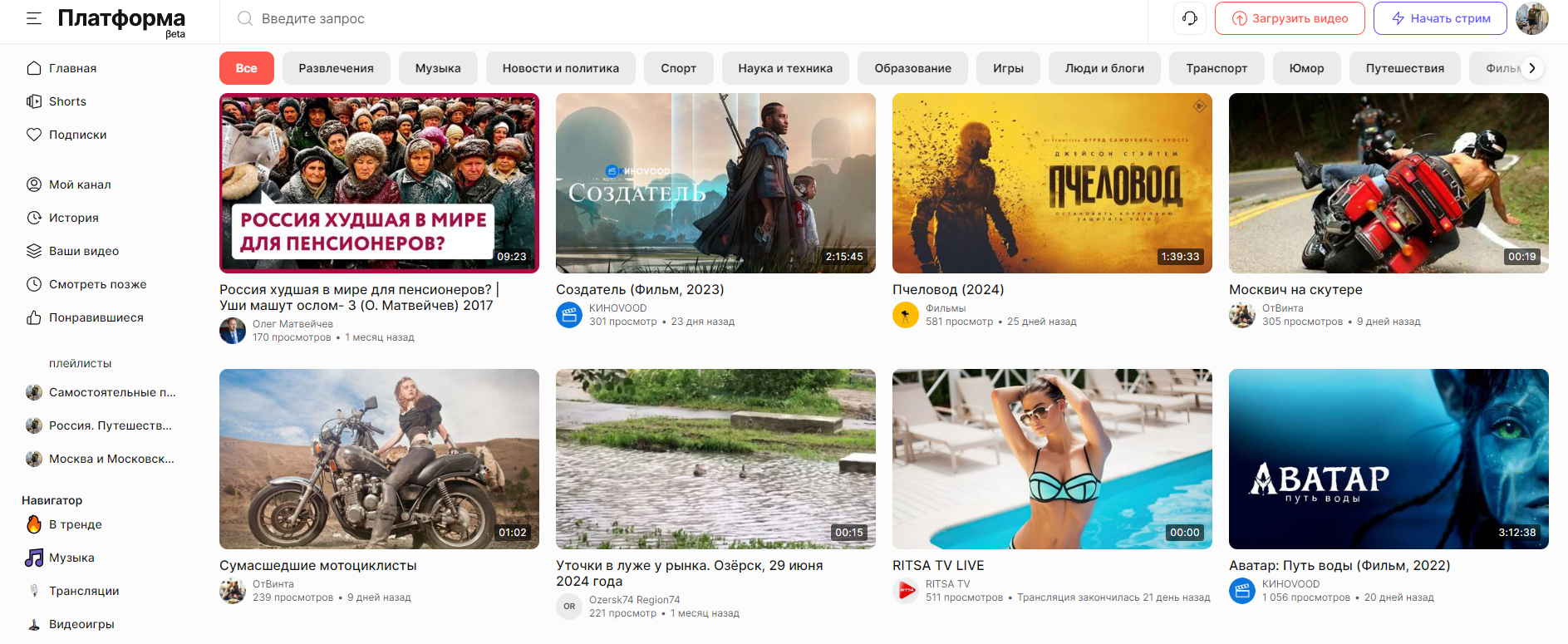Play the Создатель film thumbnail

pos(715,183)
